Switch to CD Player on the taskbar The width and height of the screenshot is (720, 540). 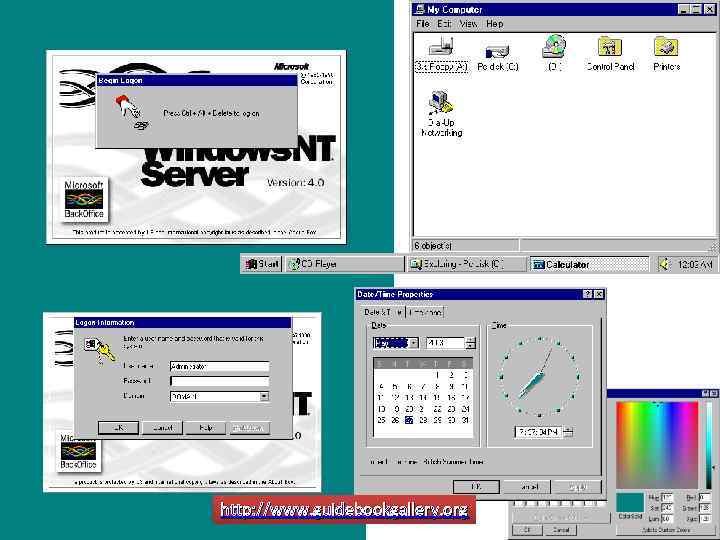click(x=344, y=264)
